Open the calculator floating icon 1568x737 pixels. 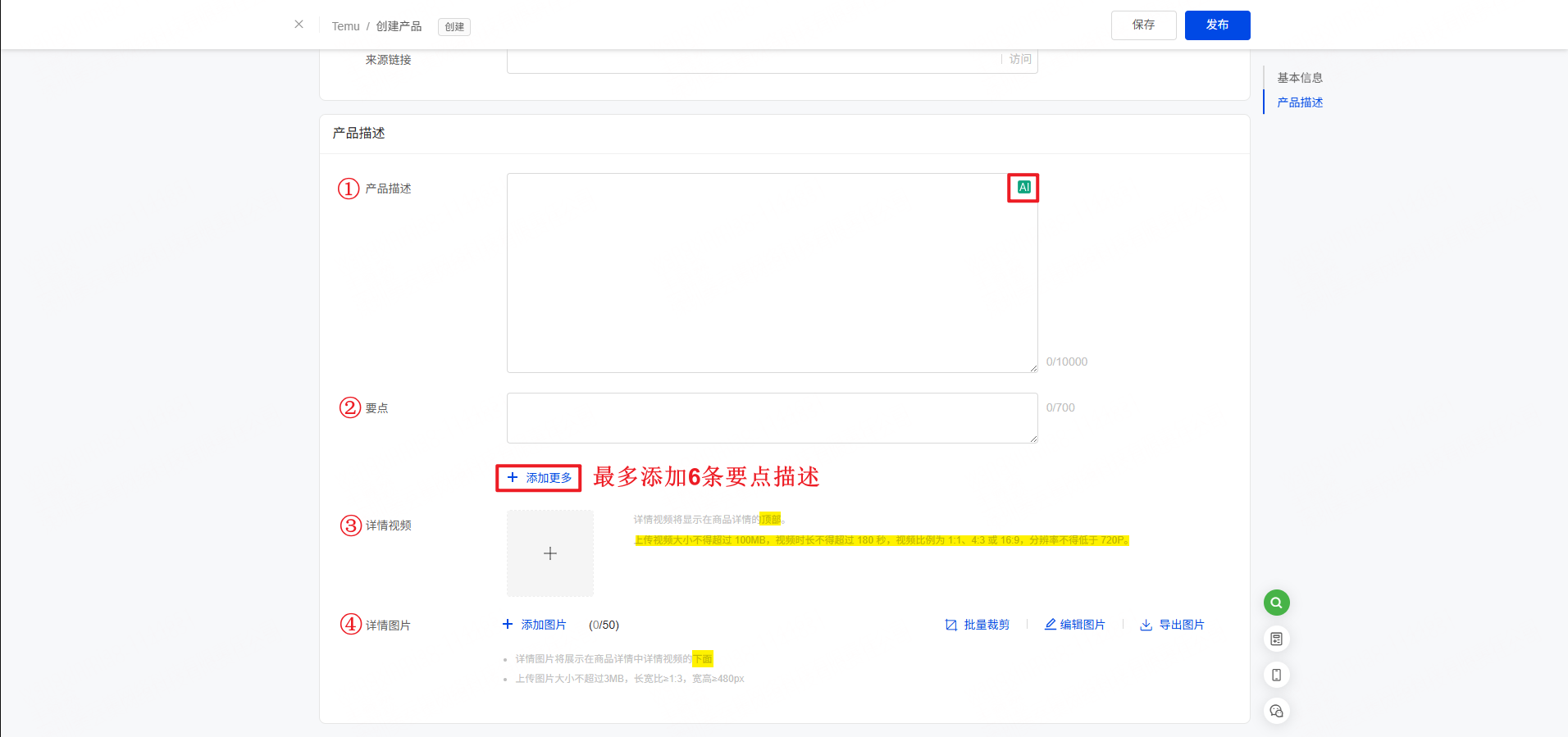1276,639
